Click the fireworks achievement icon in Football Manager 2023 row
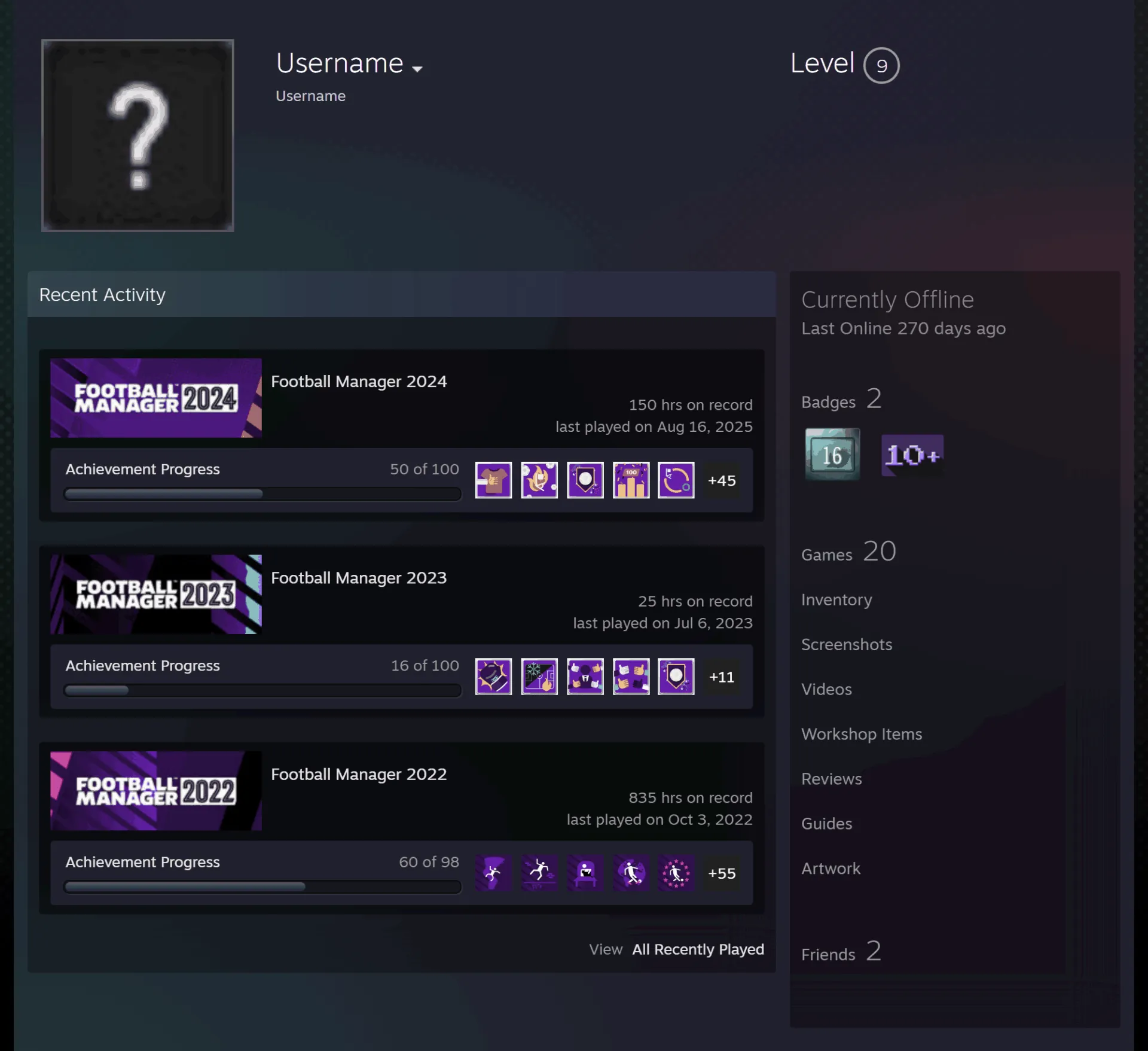Image resolution: width=1148 pixels, height=1051 pixels. [x=539, y=677]
